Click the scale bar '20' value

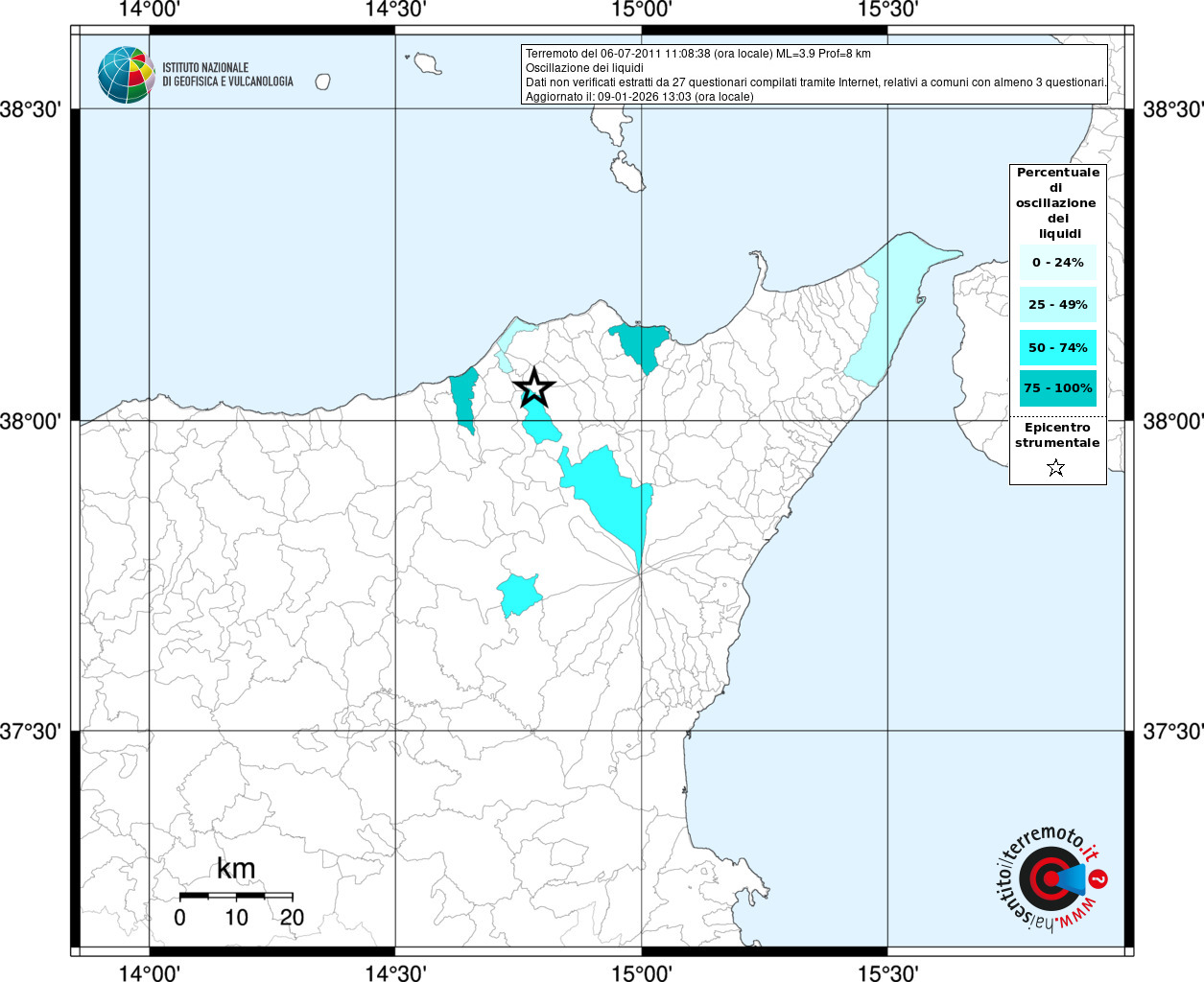[292, 918]
